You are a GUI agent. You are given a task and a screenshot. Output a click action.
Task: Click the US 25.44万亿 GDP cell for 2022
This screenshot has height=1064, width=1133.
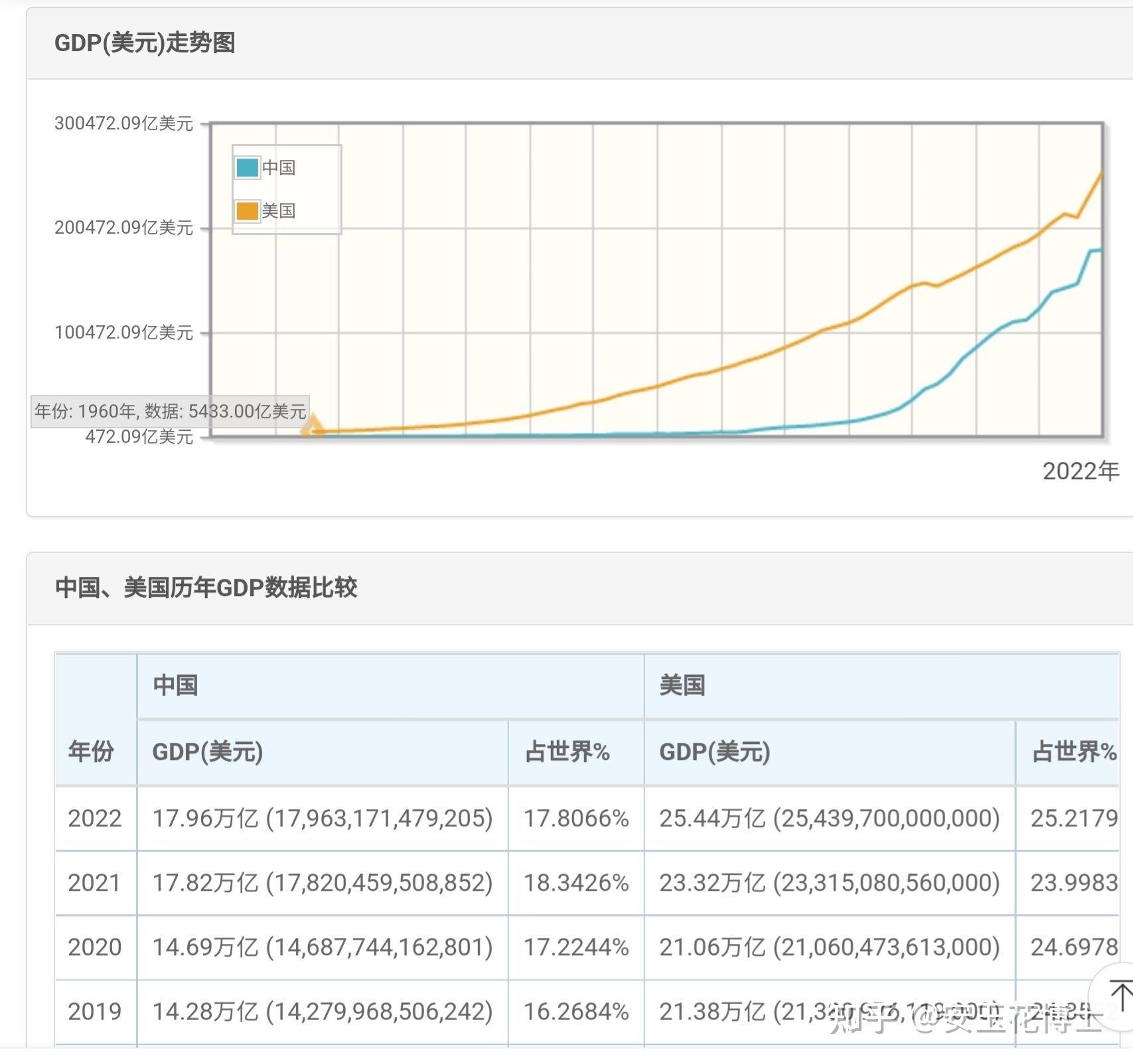pyautogui.click(x=829, y=818)
